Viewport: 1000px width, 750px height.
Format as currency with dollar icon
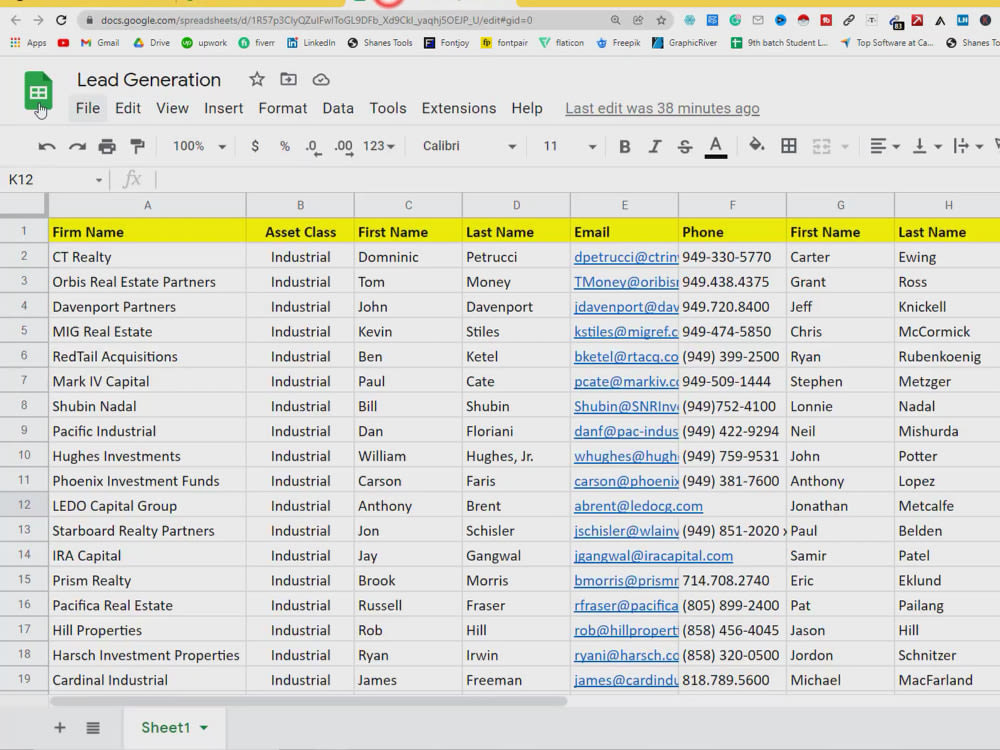(255, 146)
